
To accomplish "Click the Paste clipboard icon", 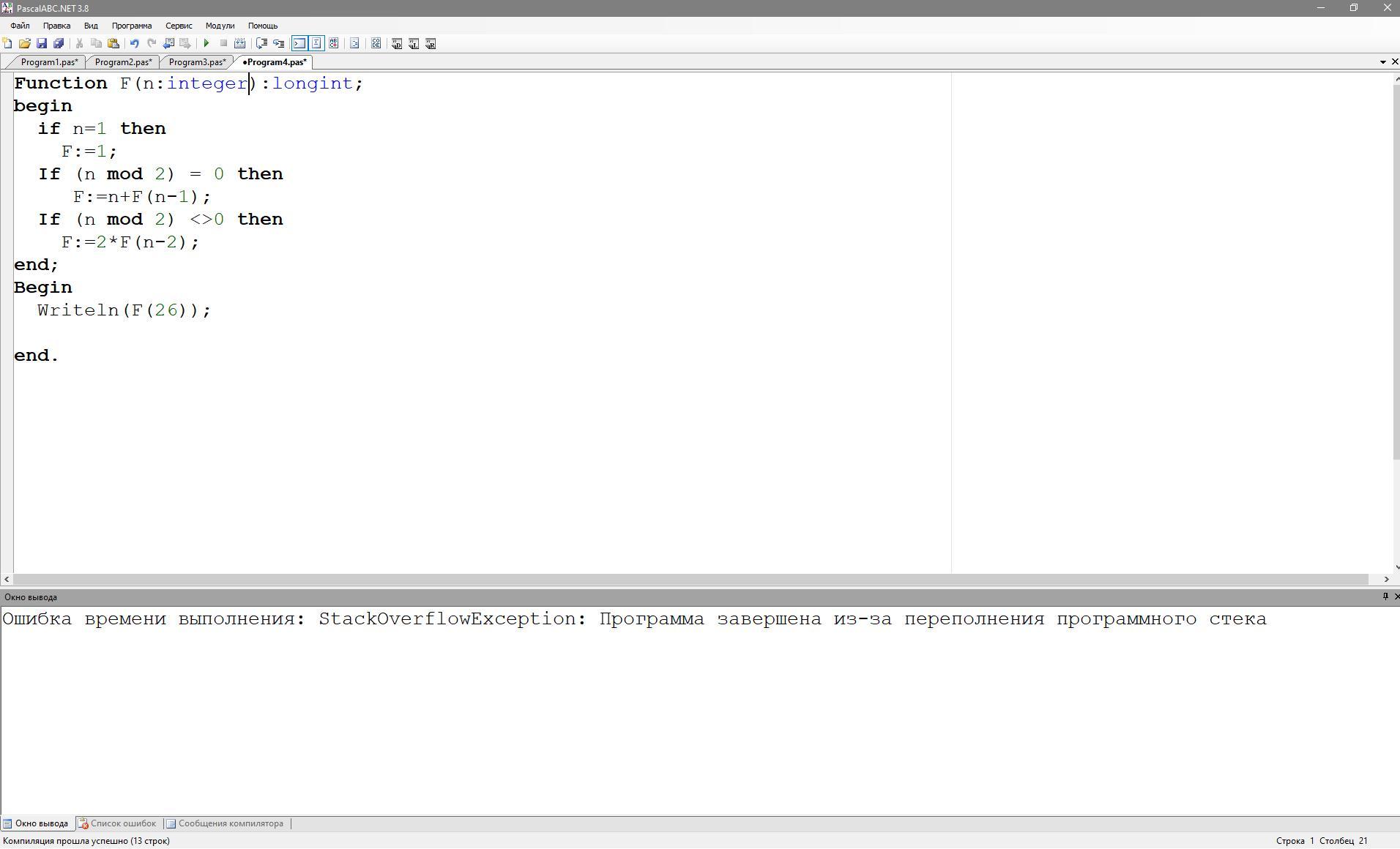I will tap(113, 44).
